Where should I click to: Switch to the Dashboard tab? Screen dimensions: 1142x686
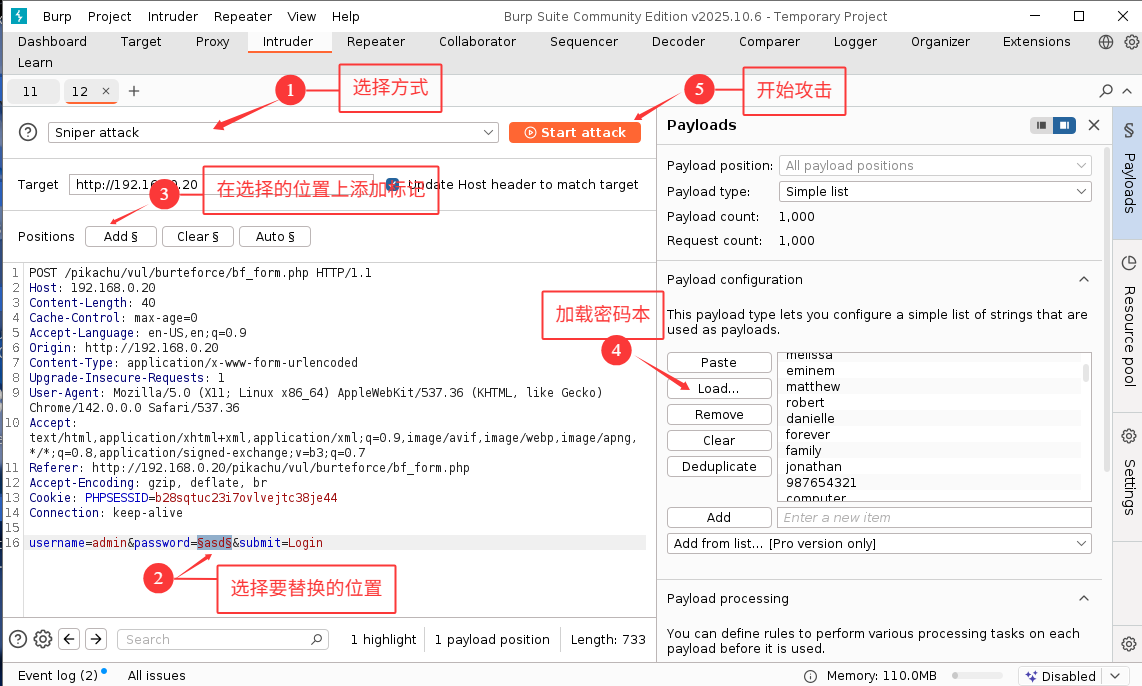click(x=52, y=42)
